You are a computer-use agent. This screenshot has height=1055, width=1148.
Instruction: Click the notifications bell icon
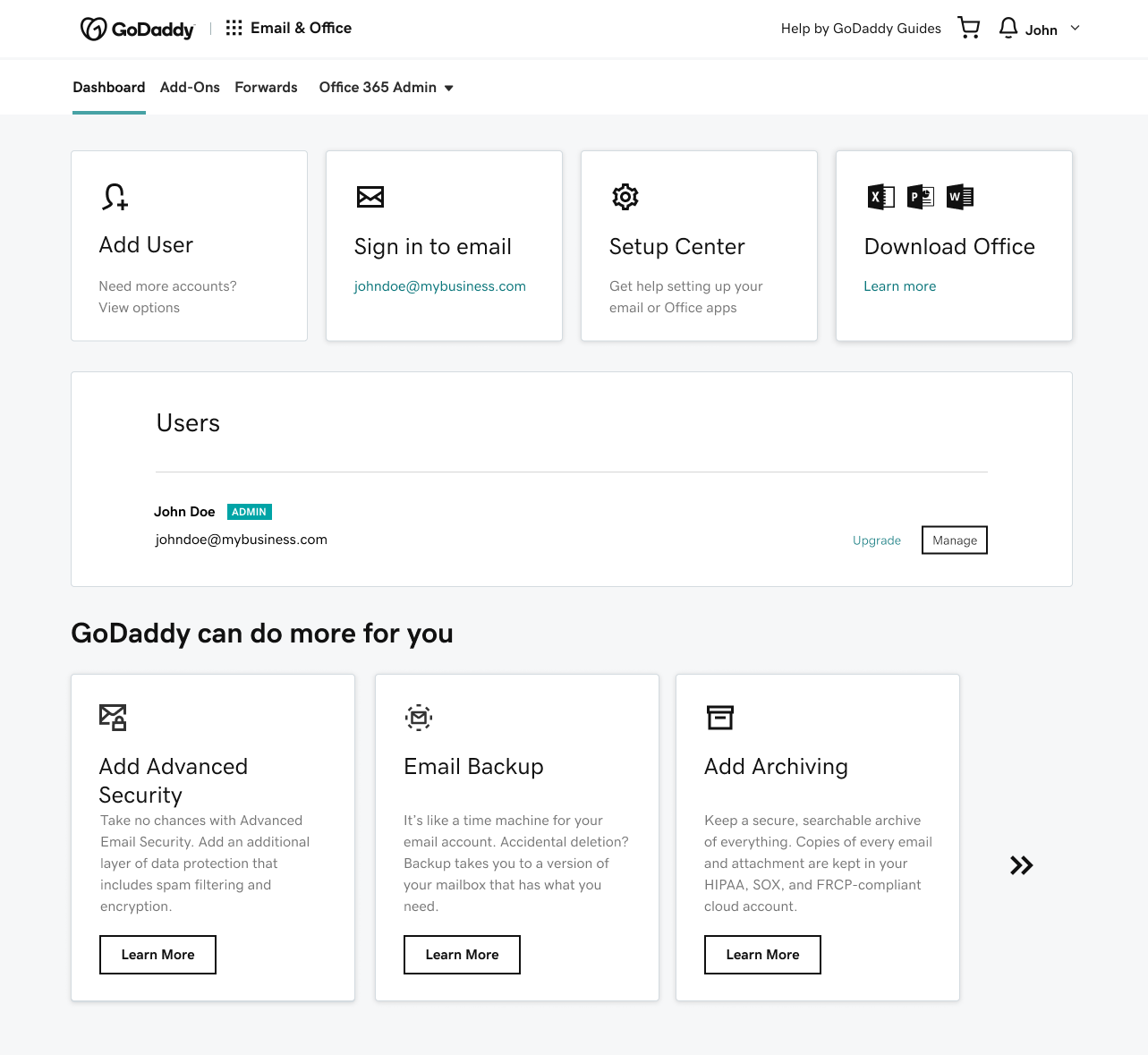1008,28
